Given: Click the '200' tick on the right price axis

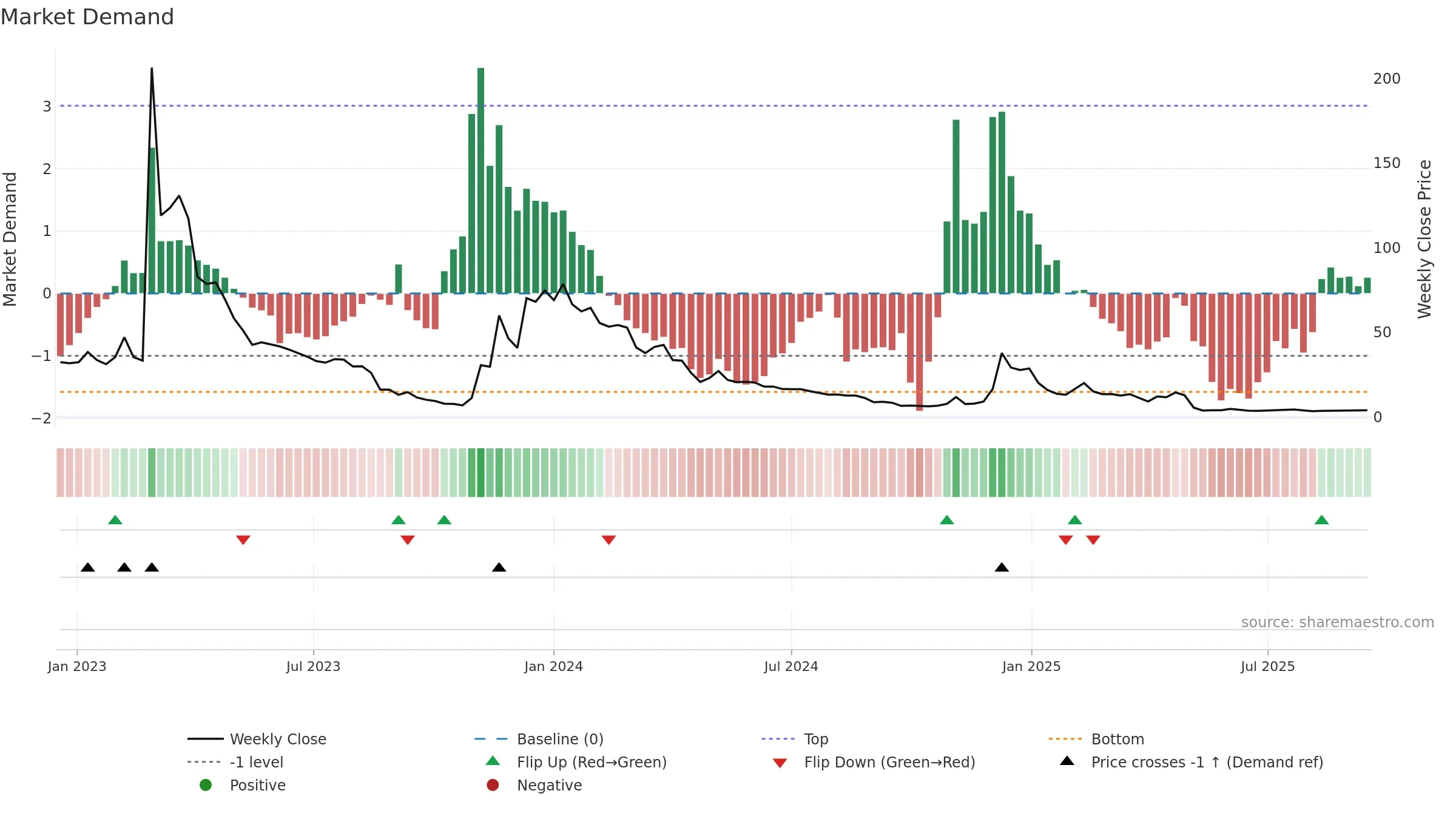Looking at the screenshot, I should tap(1387, 79).
